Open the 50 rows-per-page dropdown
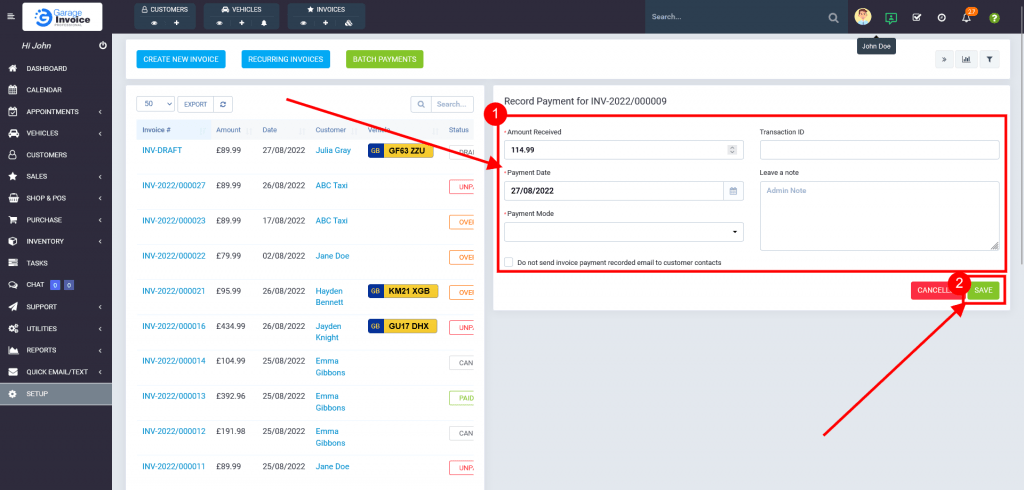 (x=155, y=104)
